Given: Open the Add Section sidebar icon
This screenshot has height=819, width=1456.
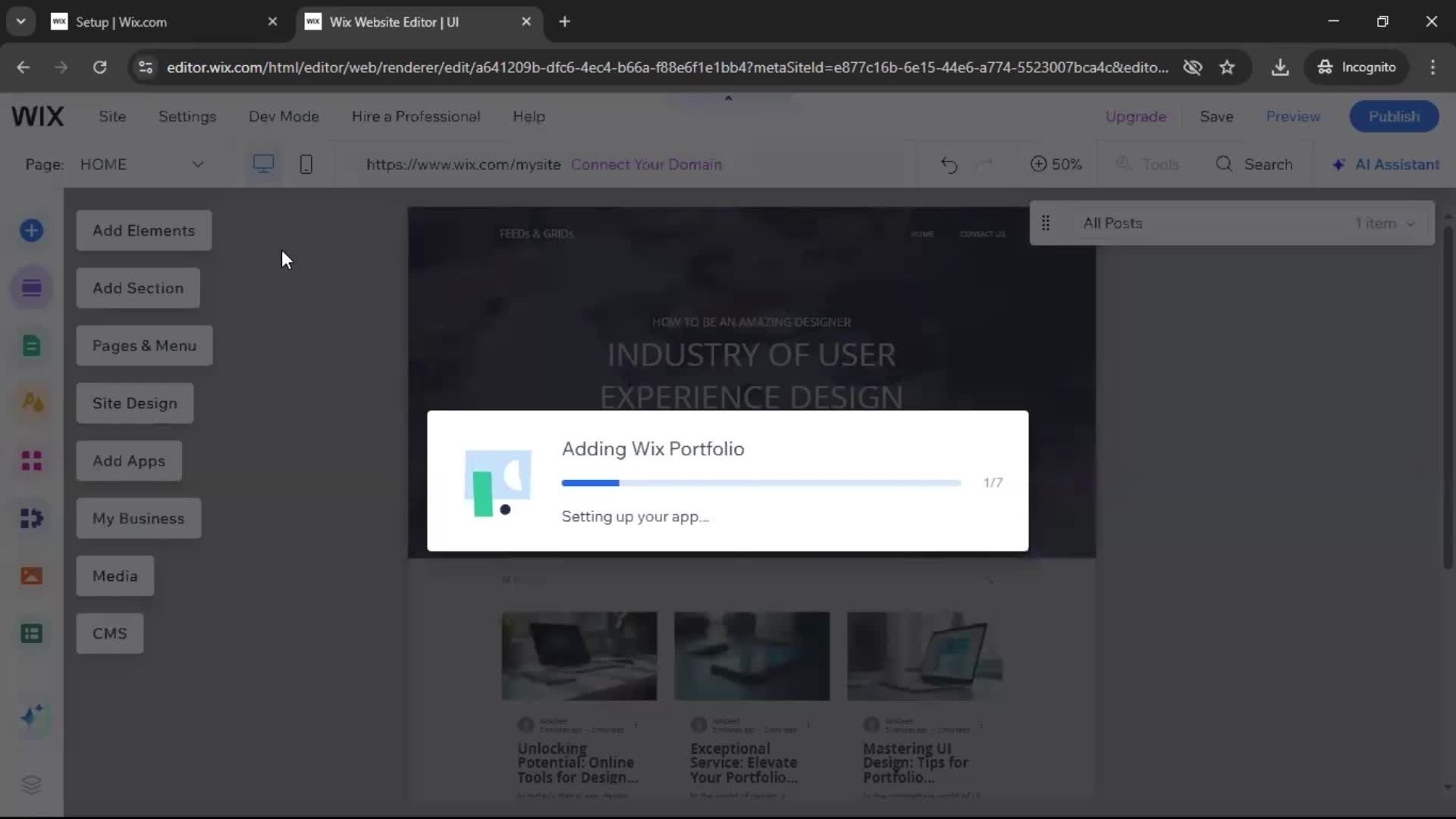Looking at the screenshot, I should click(31, 288).
